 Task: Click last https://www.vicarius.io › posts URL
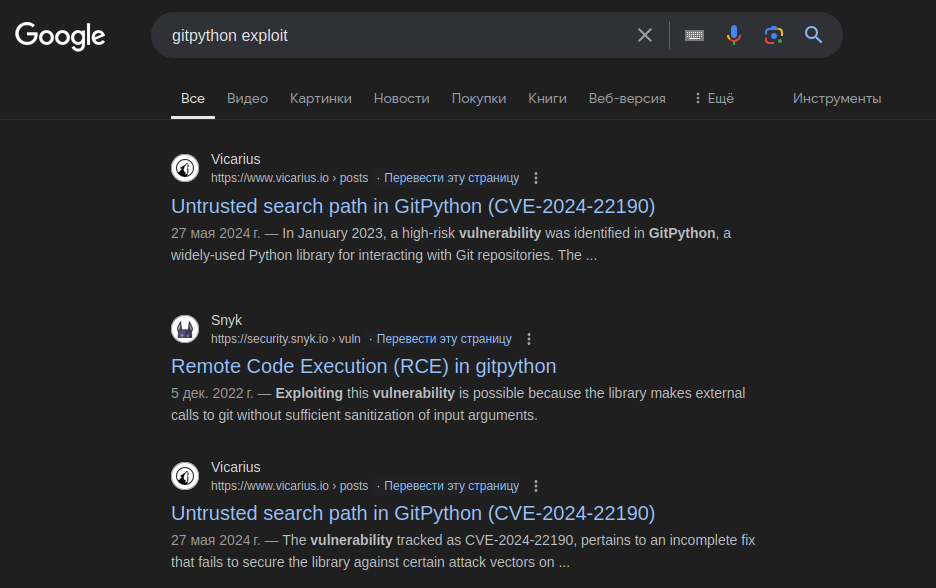290,486
